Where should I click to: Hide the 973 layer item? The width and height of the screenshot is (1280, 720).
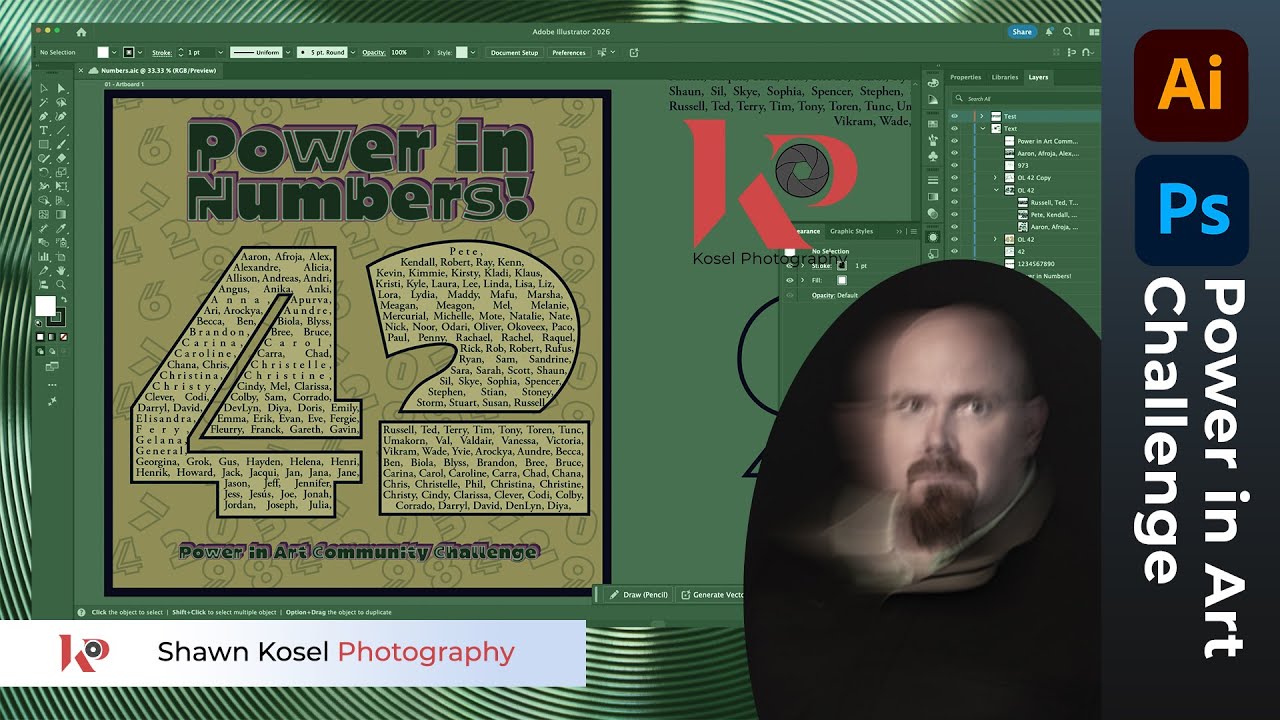point(954,165)
